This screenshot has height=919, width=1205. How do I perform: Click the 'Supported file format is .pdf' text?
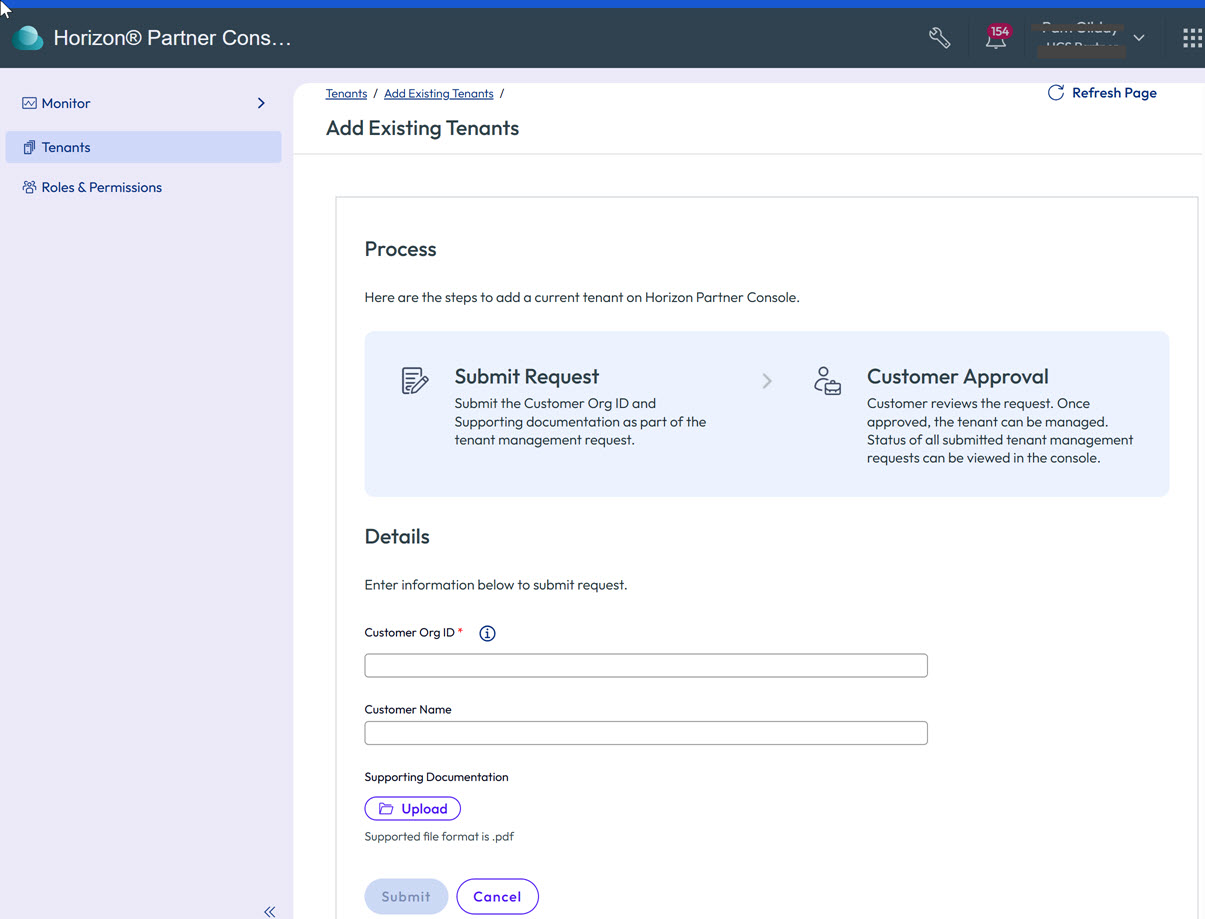tap(439, 837)
